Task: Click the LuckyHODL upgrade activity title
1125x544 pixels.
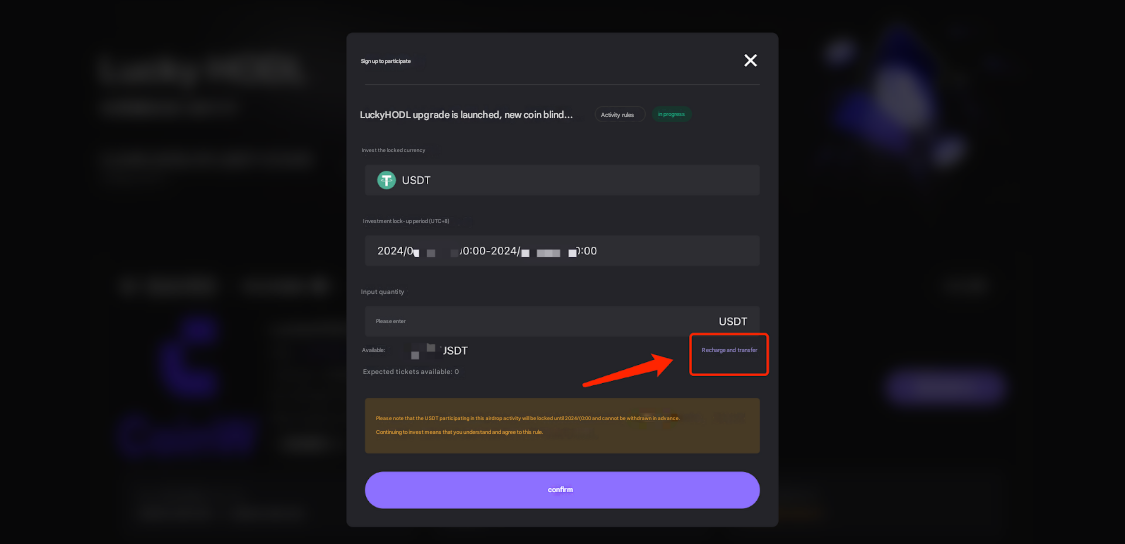Action: [x=466, y=114]
